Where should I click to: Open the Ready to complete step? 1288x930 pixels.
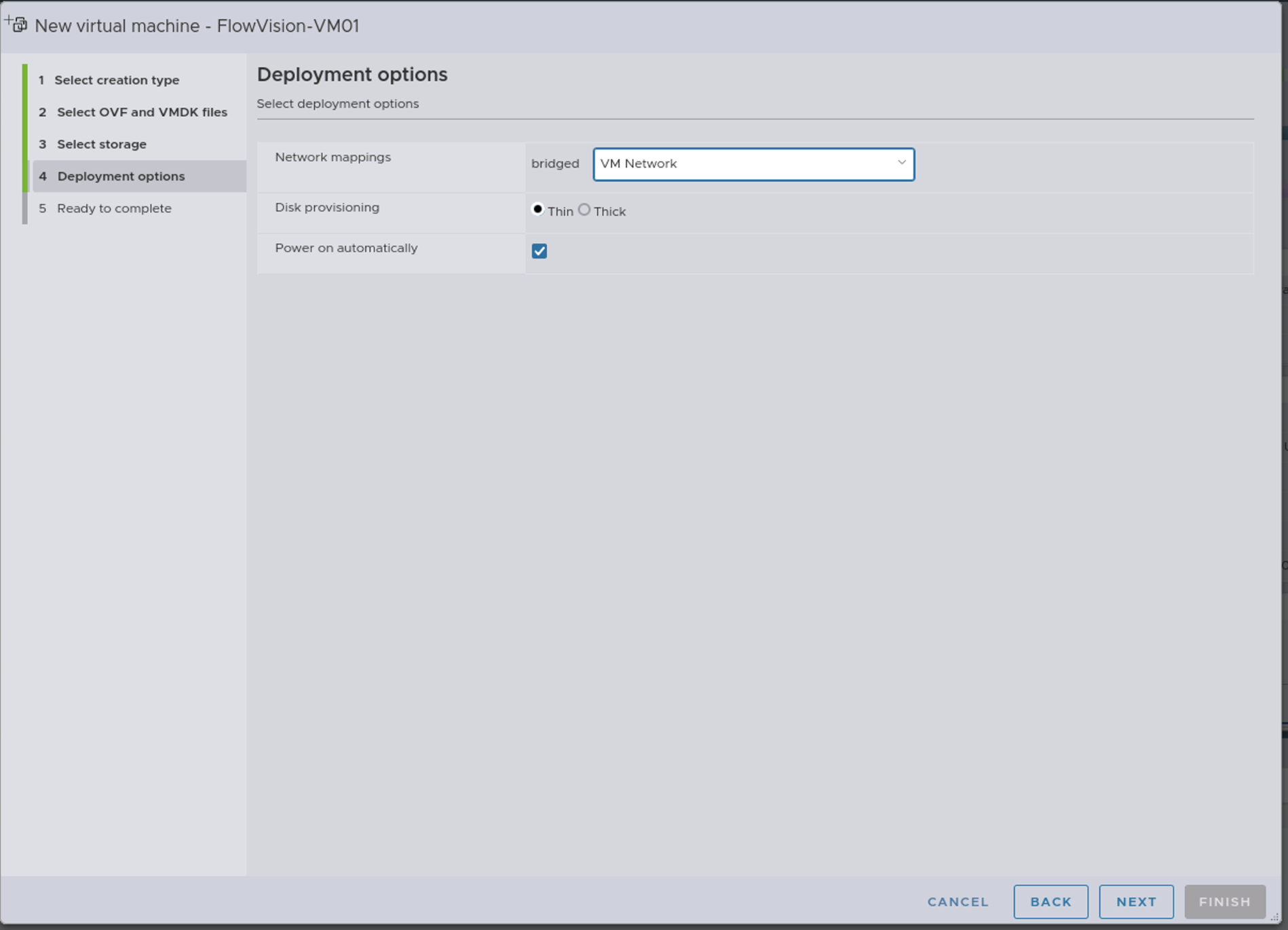point(114,208)
